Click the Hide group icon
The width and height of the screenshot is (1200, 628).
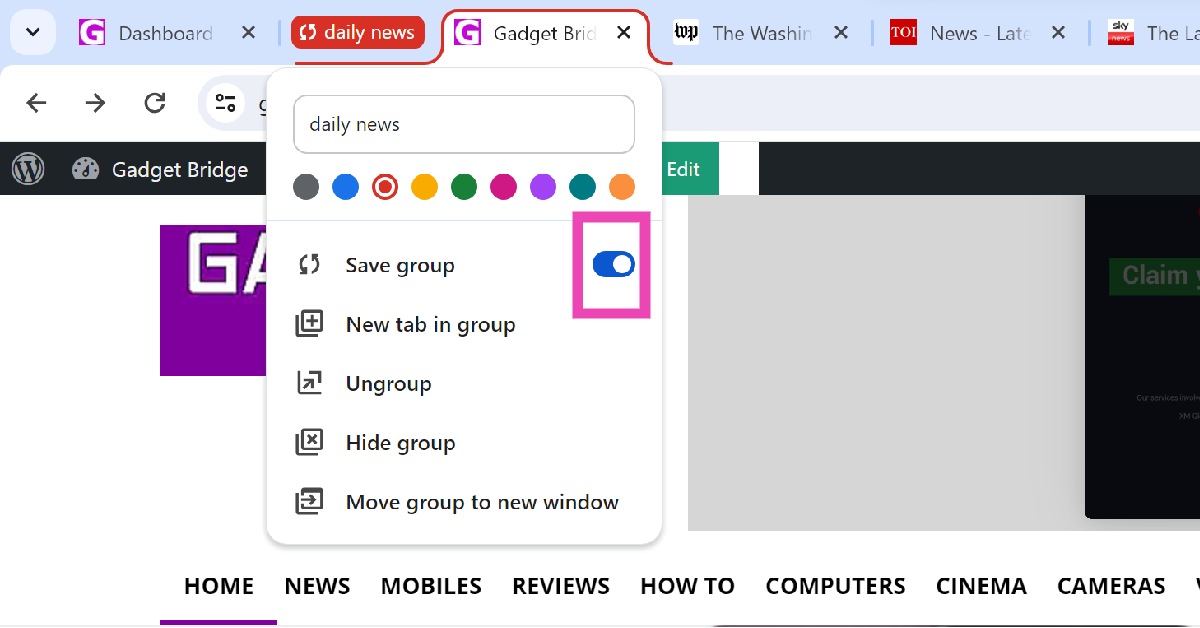tap(309, 442)
